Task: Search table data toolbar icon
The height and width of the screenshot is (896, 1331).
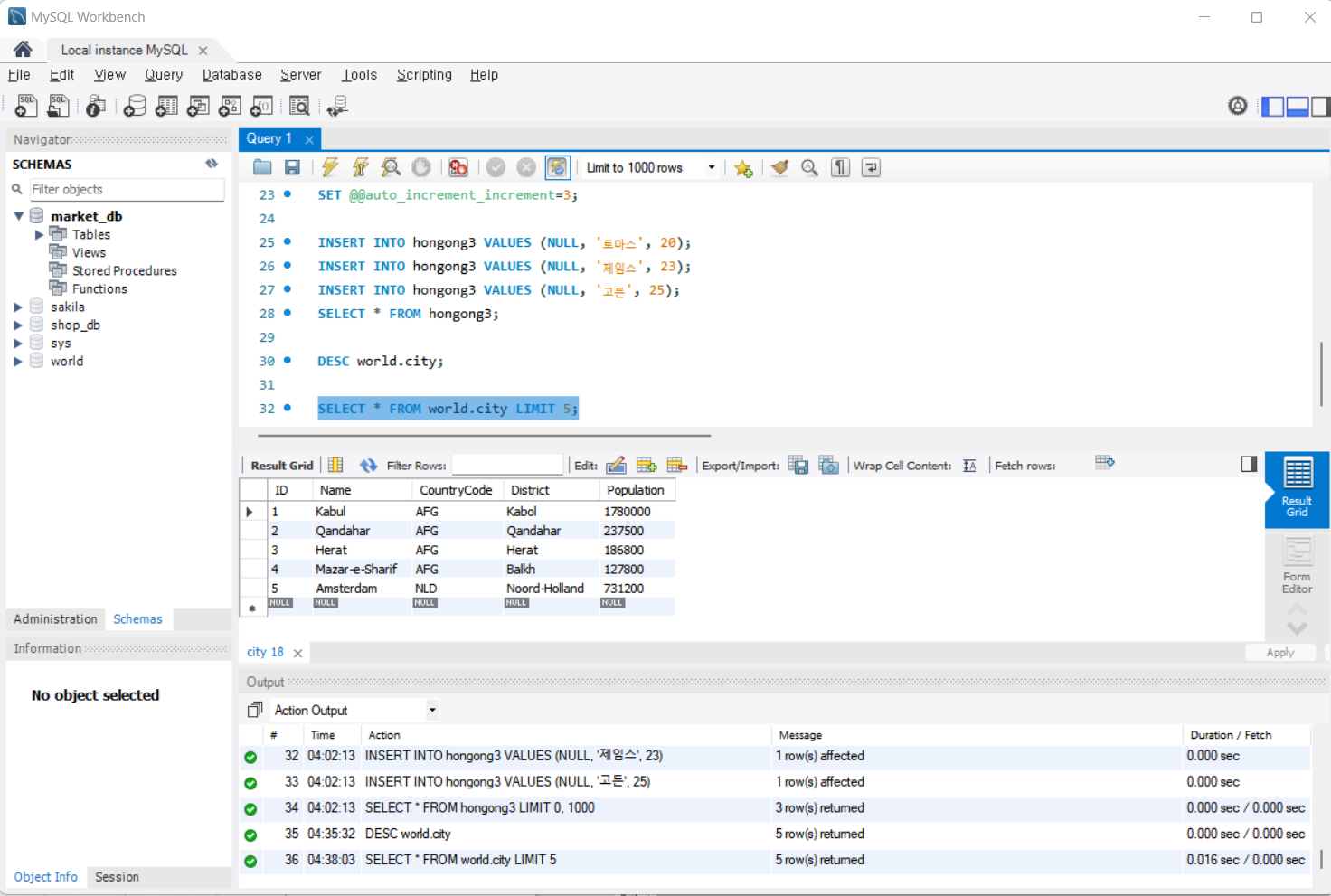Action: tap(299, 106)
